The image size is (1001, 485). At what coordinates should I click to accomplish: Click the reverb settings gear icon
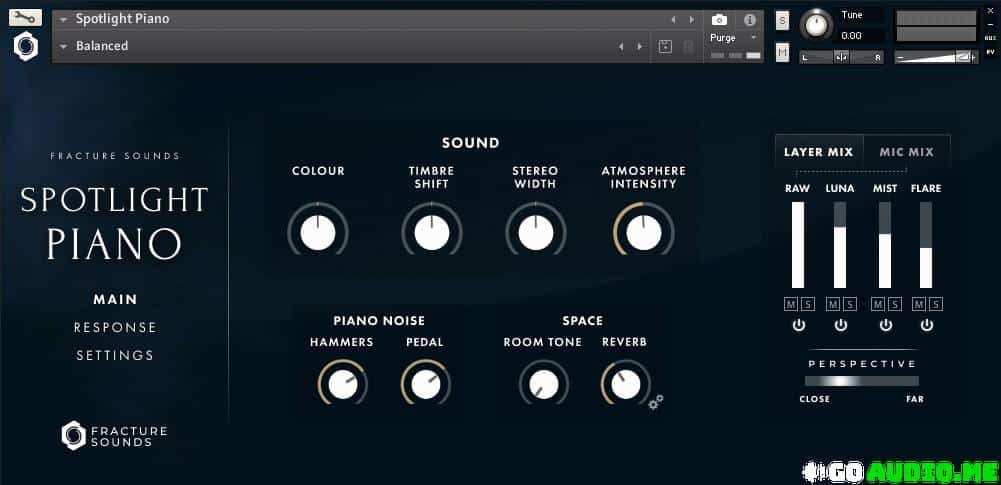[x=656, y=402]
